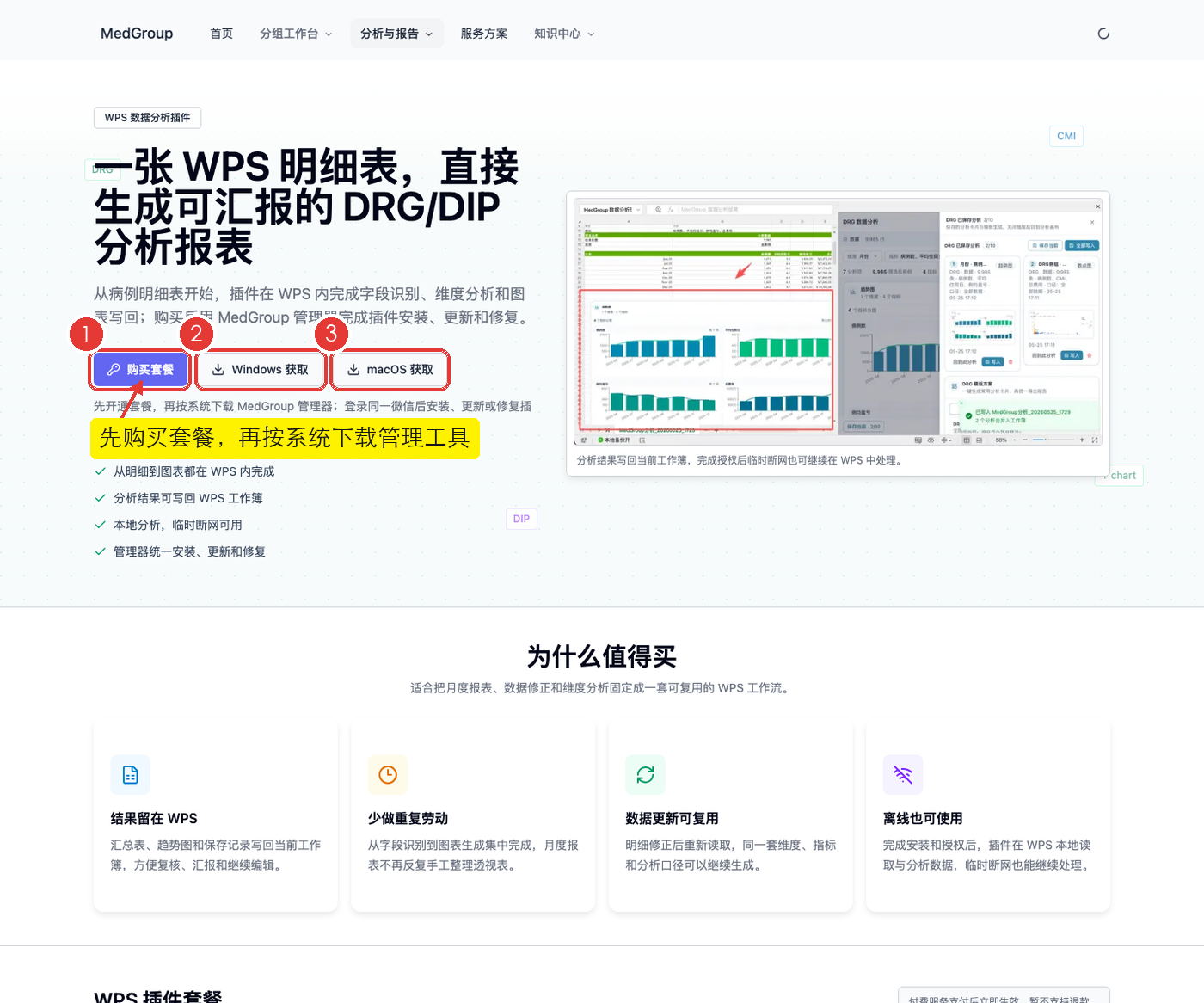Expand the 分析与报告 dropdown menu
Image resolution: width=1204 pixels, height=1003 pixels.
tap(396, 34)
